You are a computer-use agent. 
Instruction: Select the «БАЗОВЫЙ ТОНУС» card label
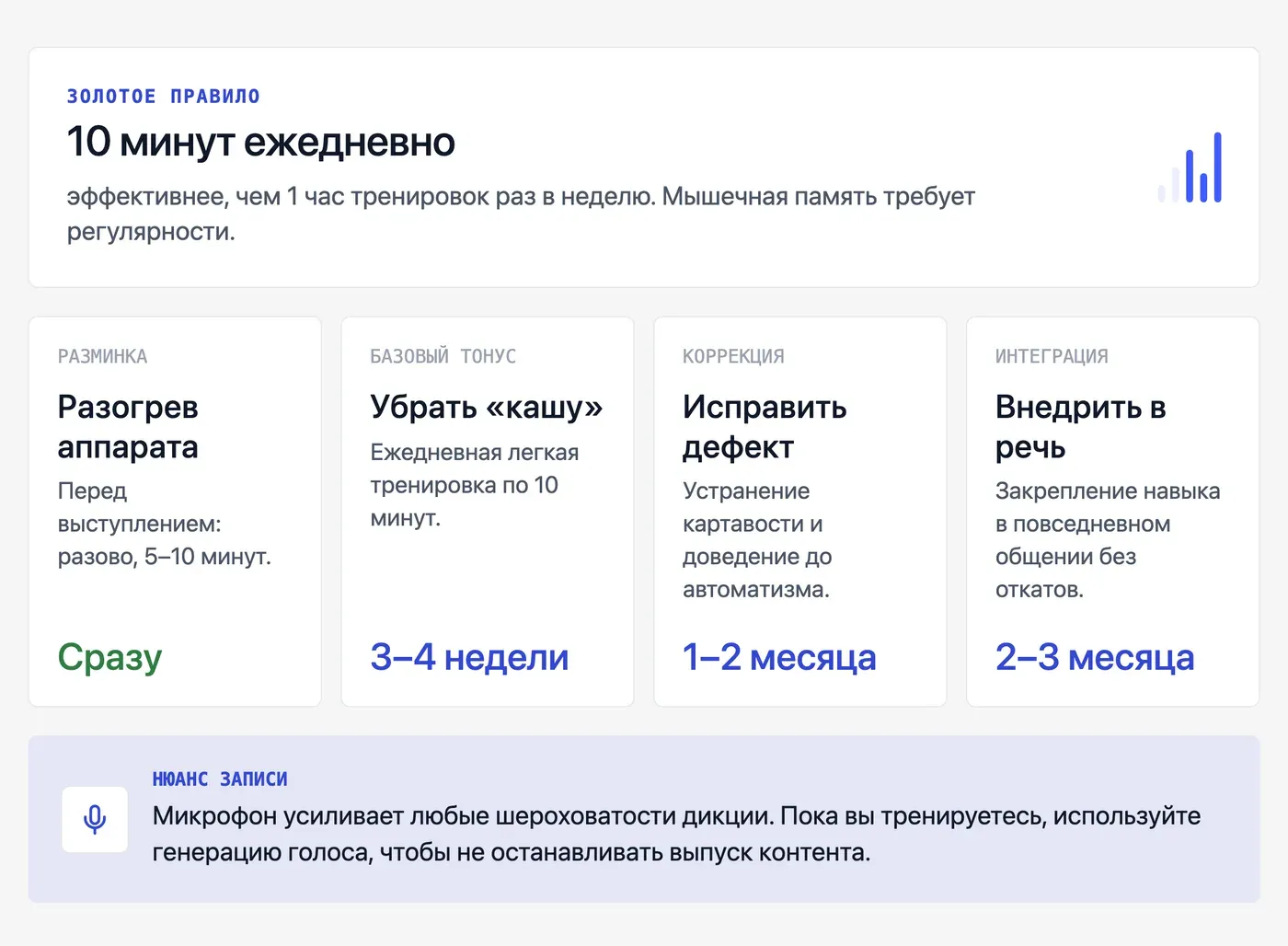point(443,356)
